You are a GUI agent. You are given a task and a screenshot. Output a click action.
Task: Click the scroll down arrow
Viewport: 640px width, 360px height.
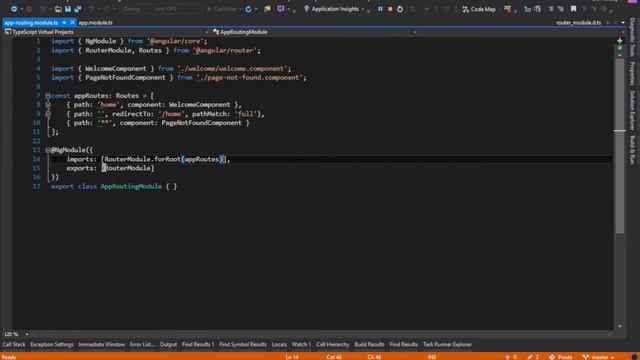[620, 326]
